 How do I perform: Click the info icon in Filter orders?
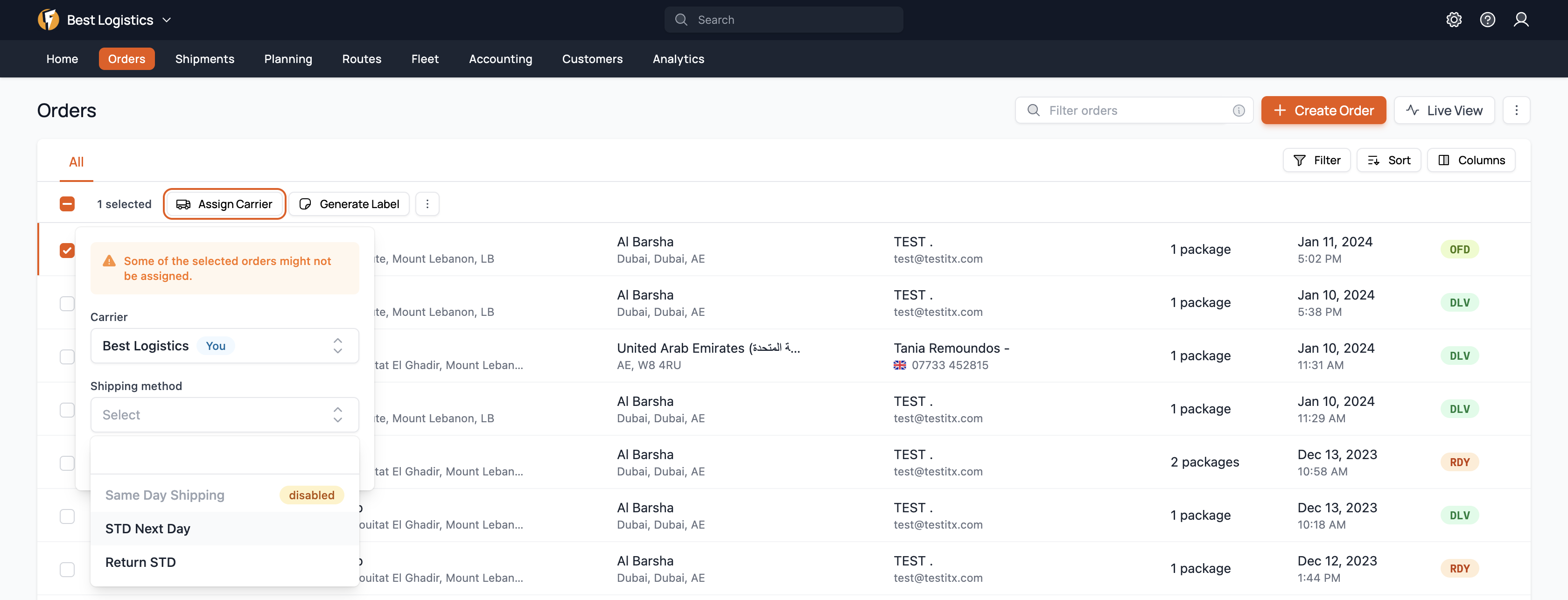click(1238, 110)
